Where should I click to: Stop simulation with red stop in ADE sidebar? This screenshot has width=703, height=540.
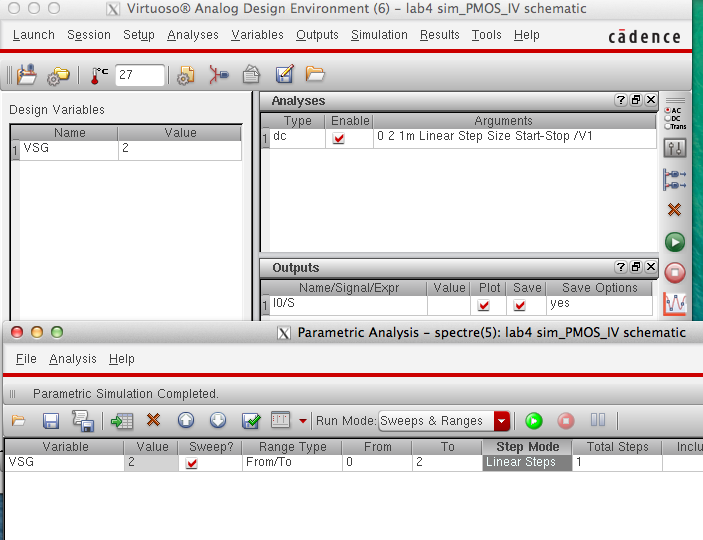tap(674, 273)
